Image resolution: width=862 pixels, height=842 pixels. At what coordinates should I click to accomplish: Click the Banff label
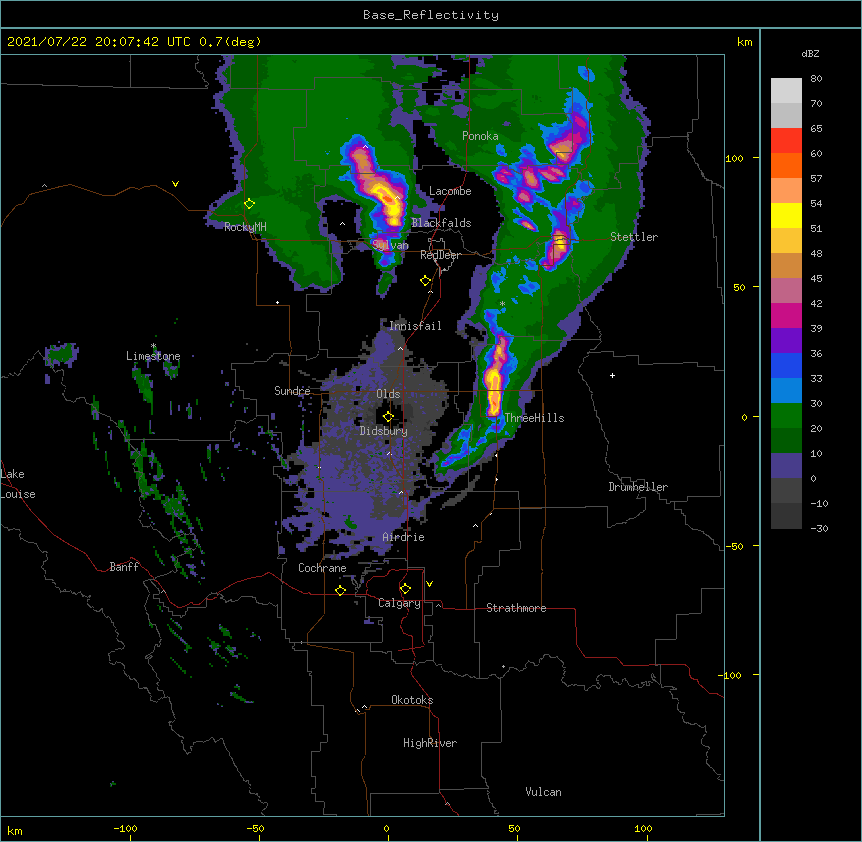[x=124, y=567]
